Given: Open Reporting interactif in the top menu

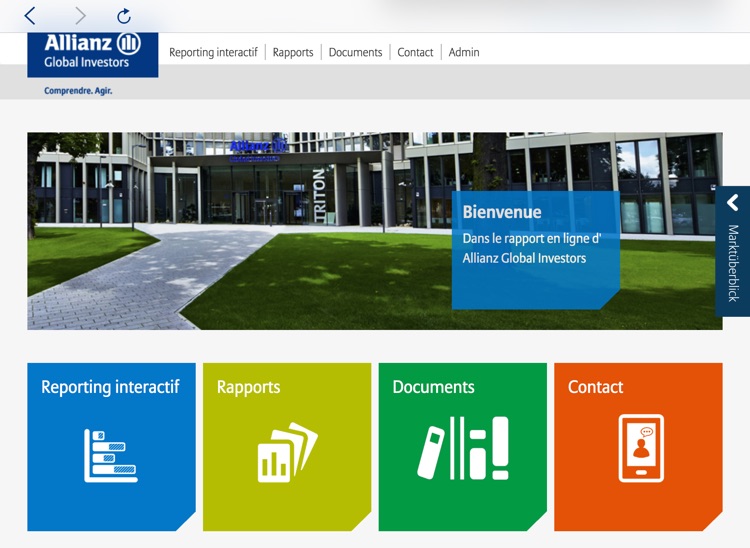Looking at the screenshot, I should coord(213,52).
